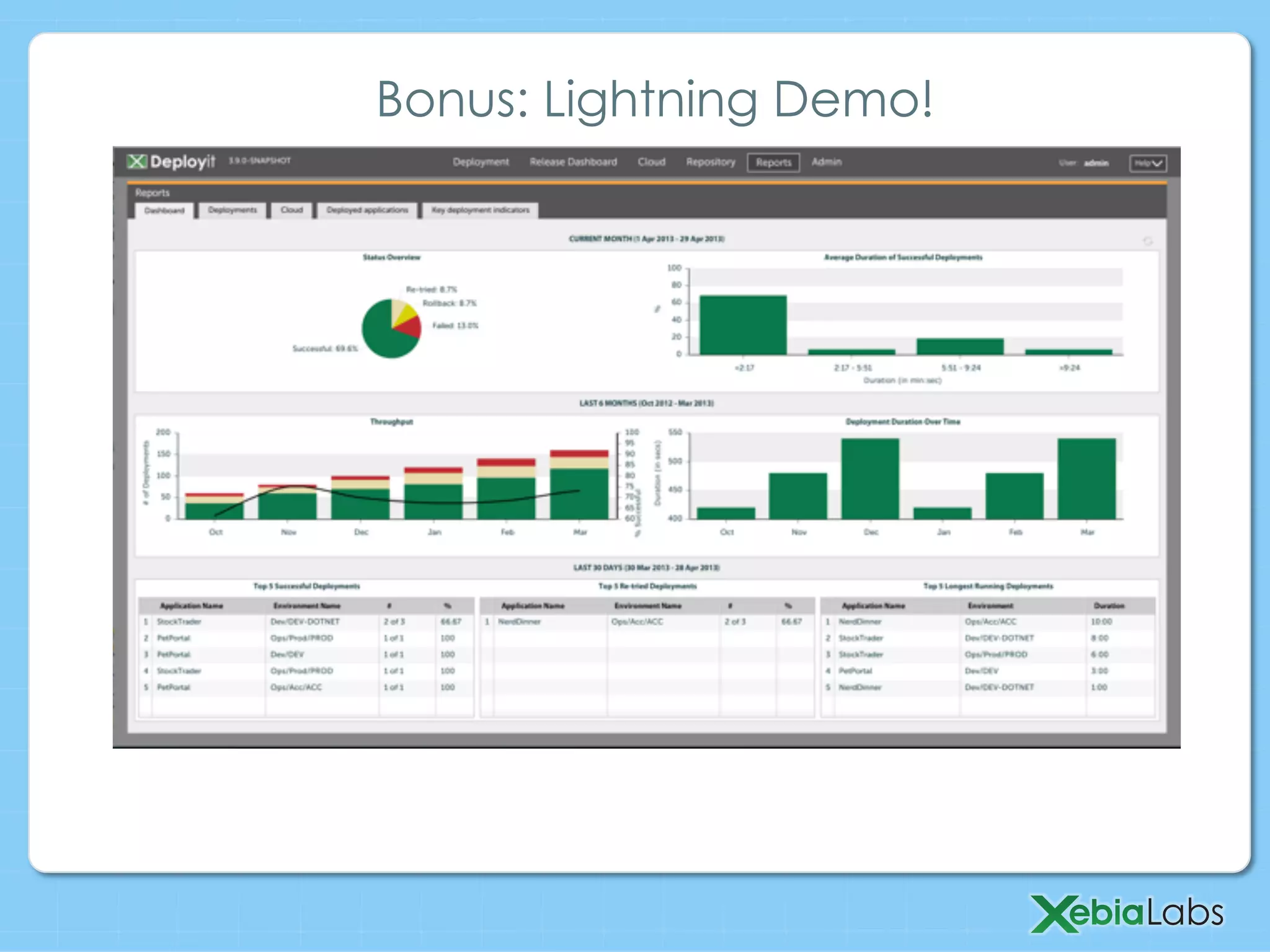Sort by Environment header in Longest Running table
Screen dimensions: 1270x952
click(x=990, y=606)
